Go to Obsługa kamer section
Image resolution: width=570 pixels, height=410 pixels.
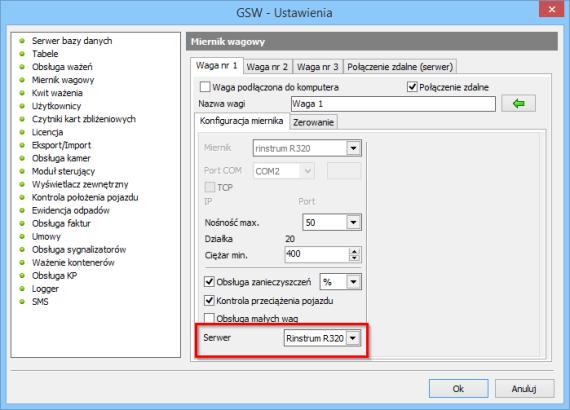[61, 158]
